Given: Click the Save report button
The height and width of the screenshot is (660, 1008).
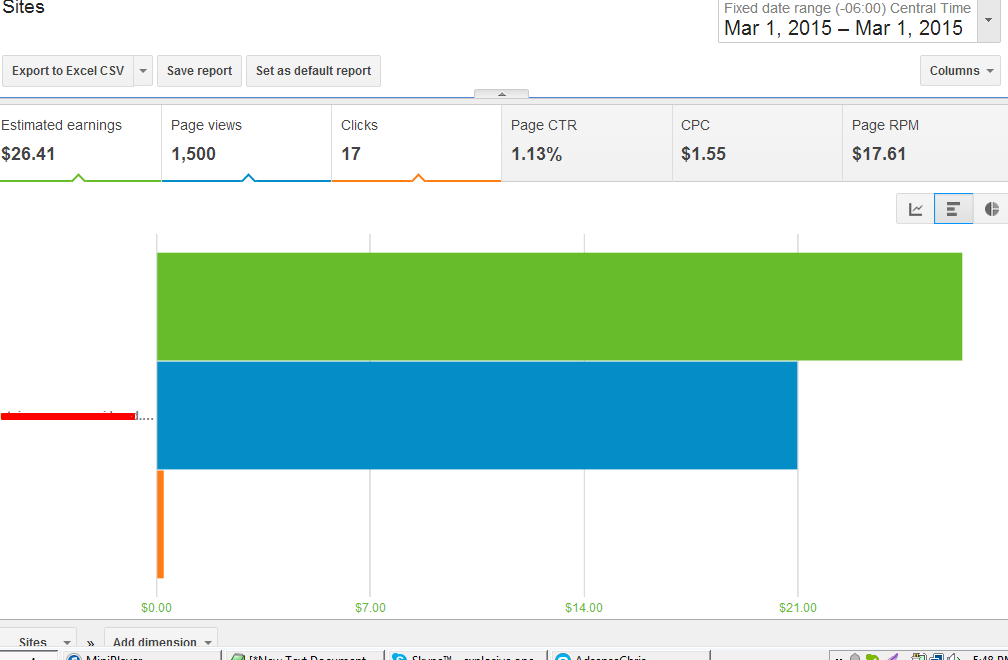Looking at the screenshot, I should (x=199, y=71).
